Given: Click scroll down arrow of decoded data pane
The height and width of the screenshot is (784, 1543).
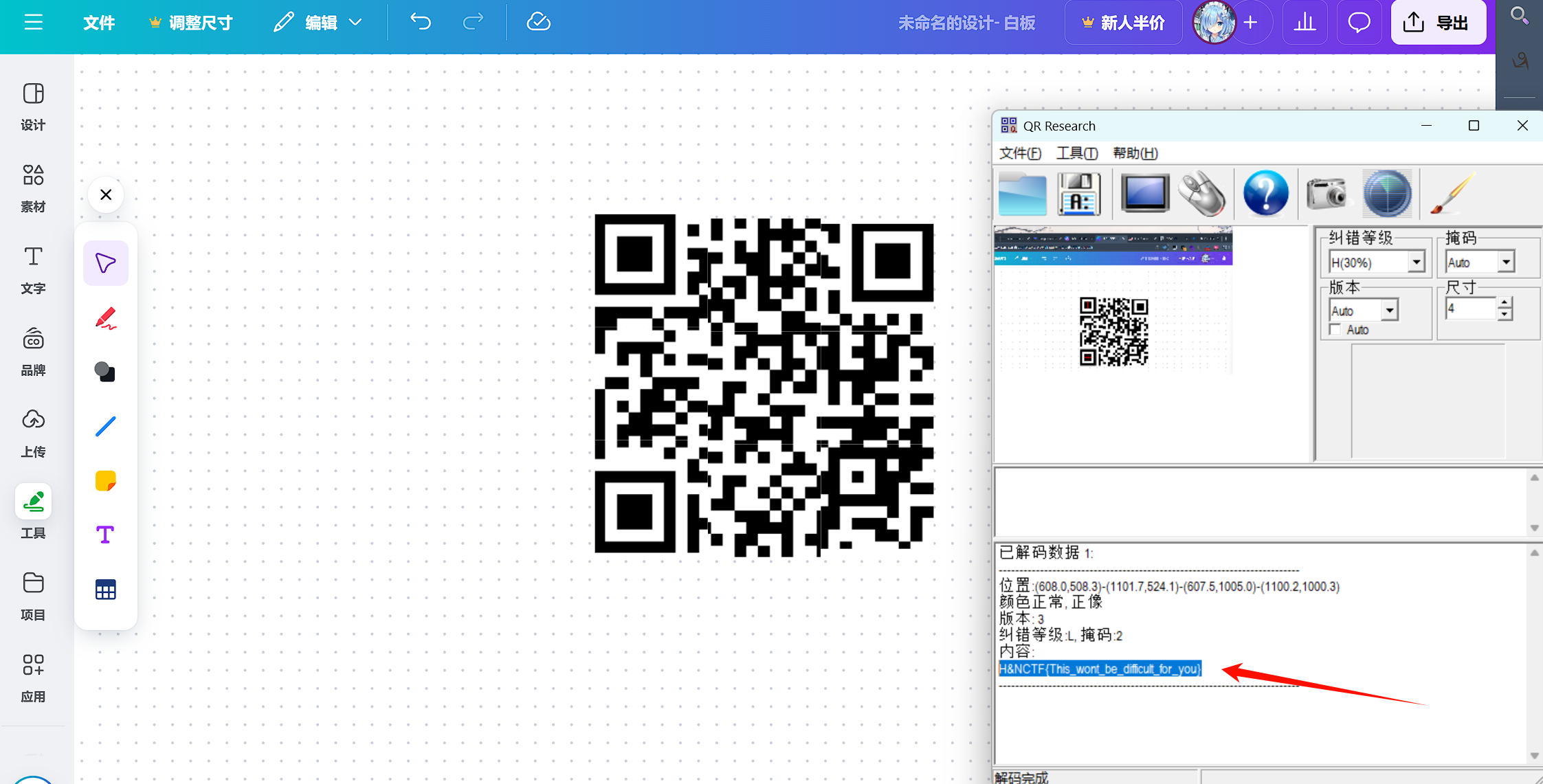Looking at the screenshot, I should [x=1534, y=755].
